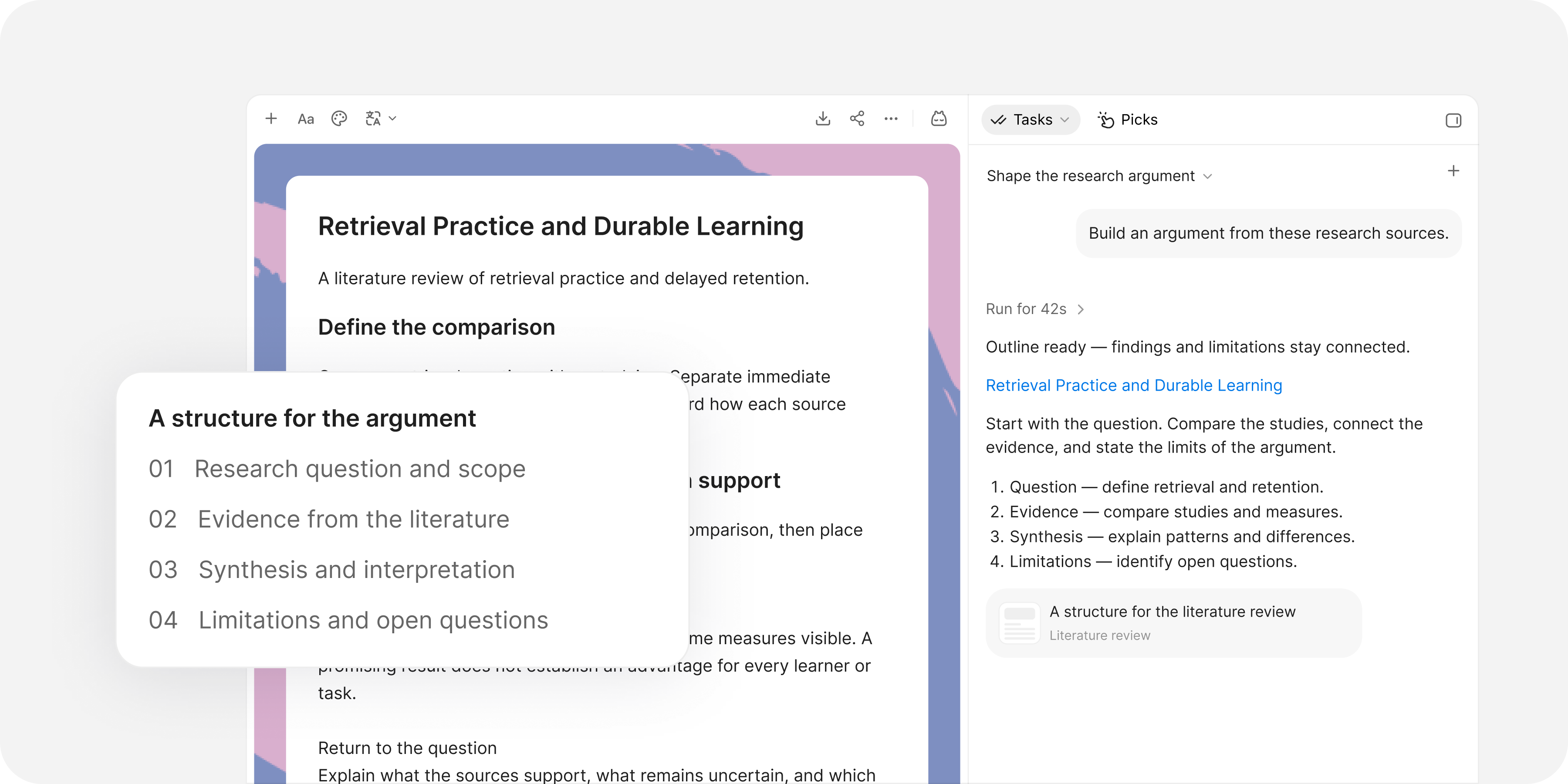Click the plus icon in document toolbar

click(271, 119)
